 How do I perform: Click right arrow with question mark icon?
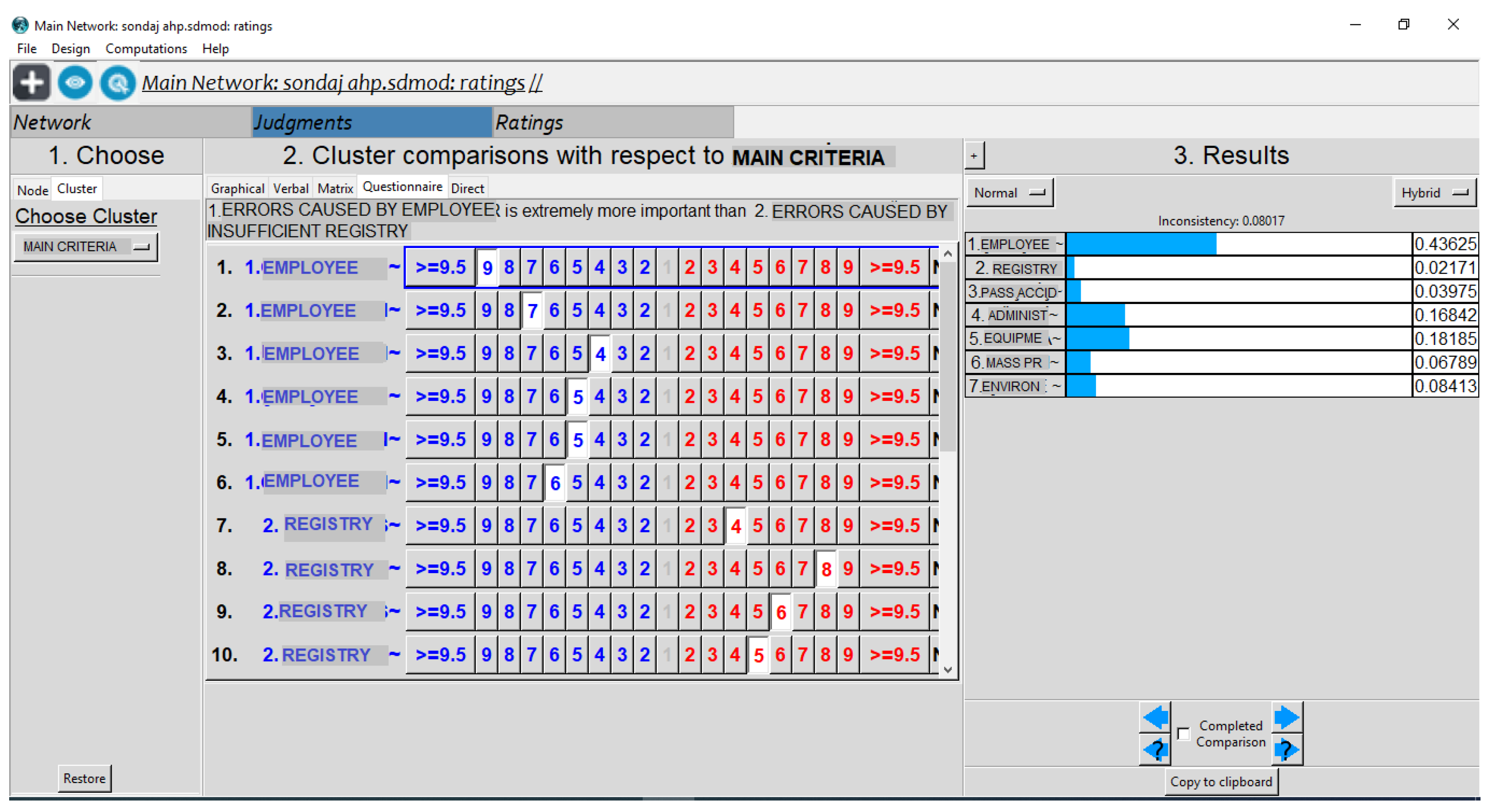[x=1287, y=750]
